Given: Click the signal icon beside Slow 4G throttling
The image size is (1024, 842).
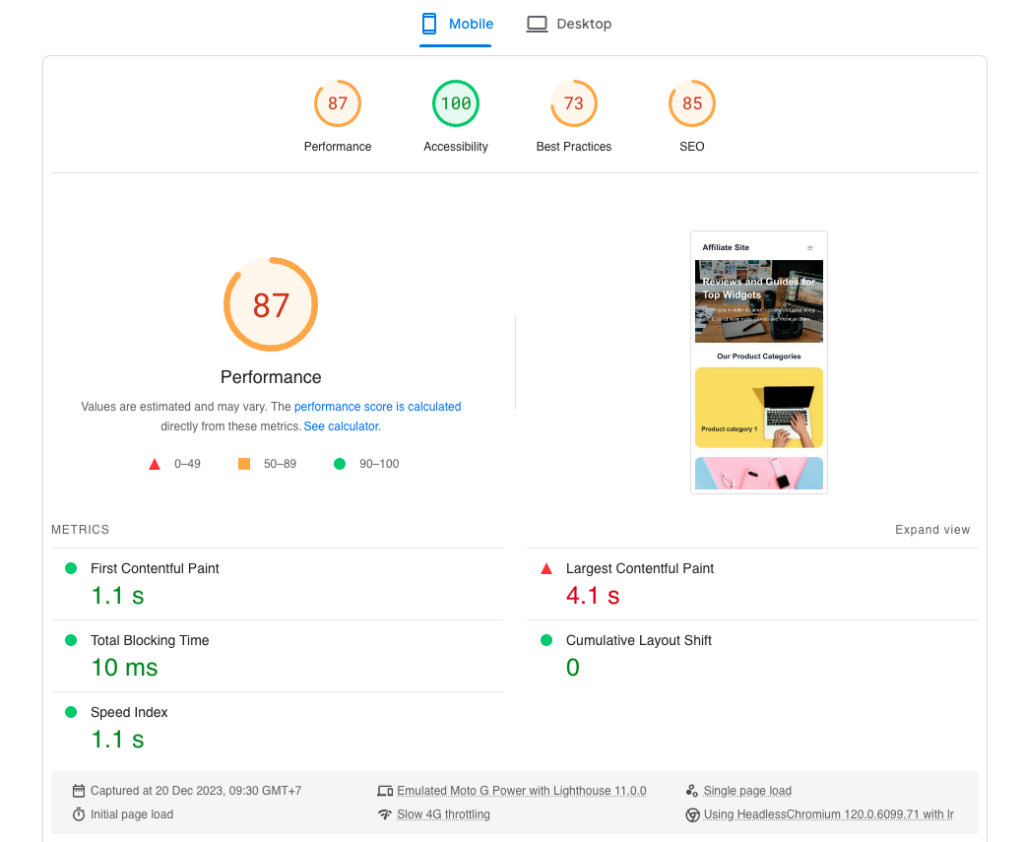Looking at the screenshot, I should [x=386, y=814].
